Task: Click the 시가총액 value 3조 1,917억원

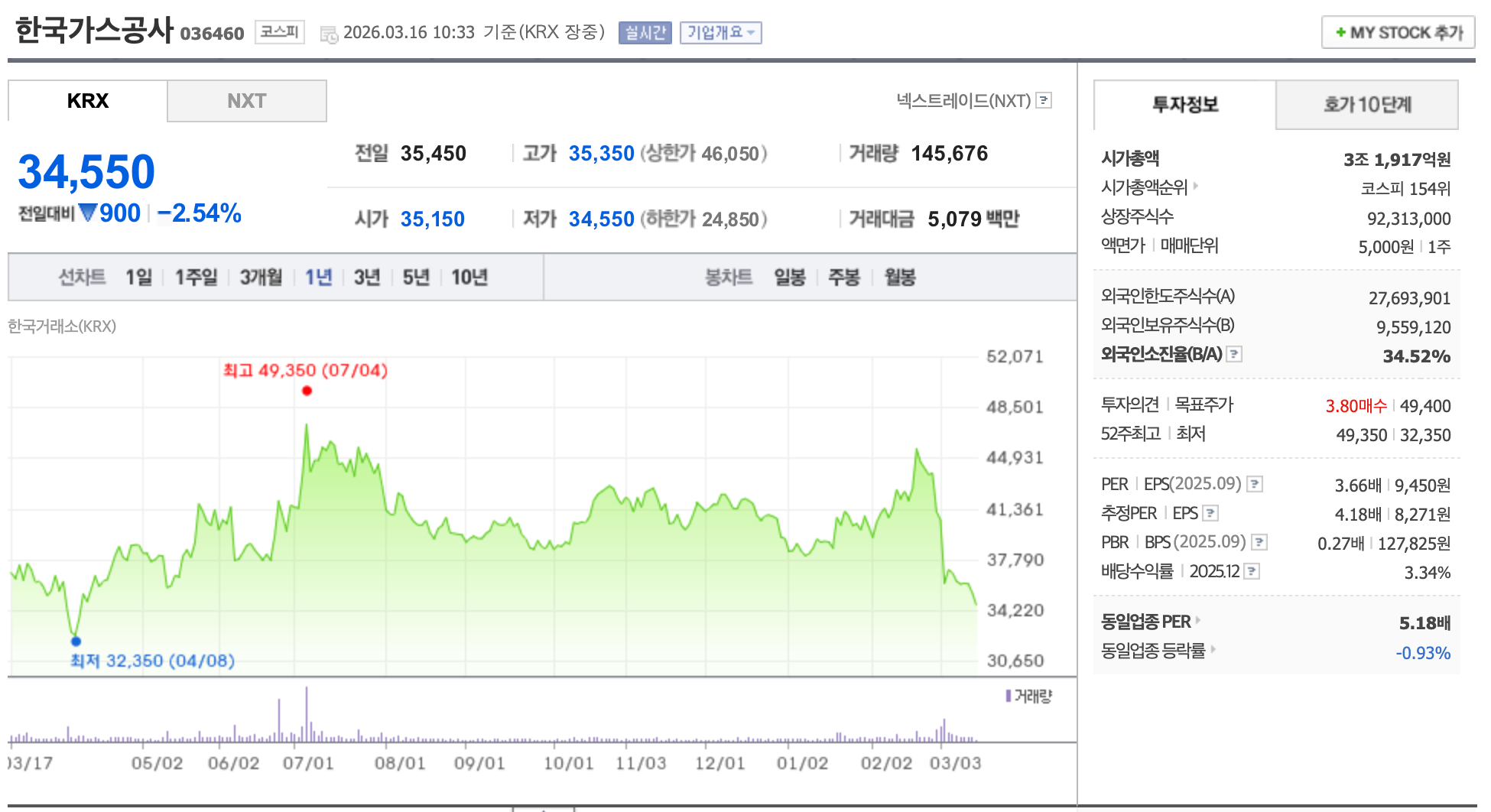Action: 1397,159
